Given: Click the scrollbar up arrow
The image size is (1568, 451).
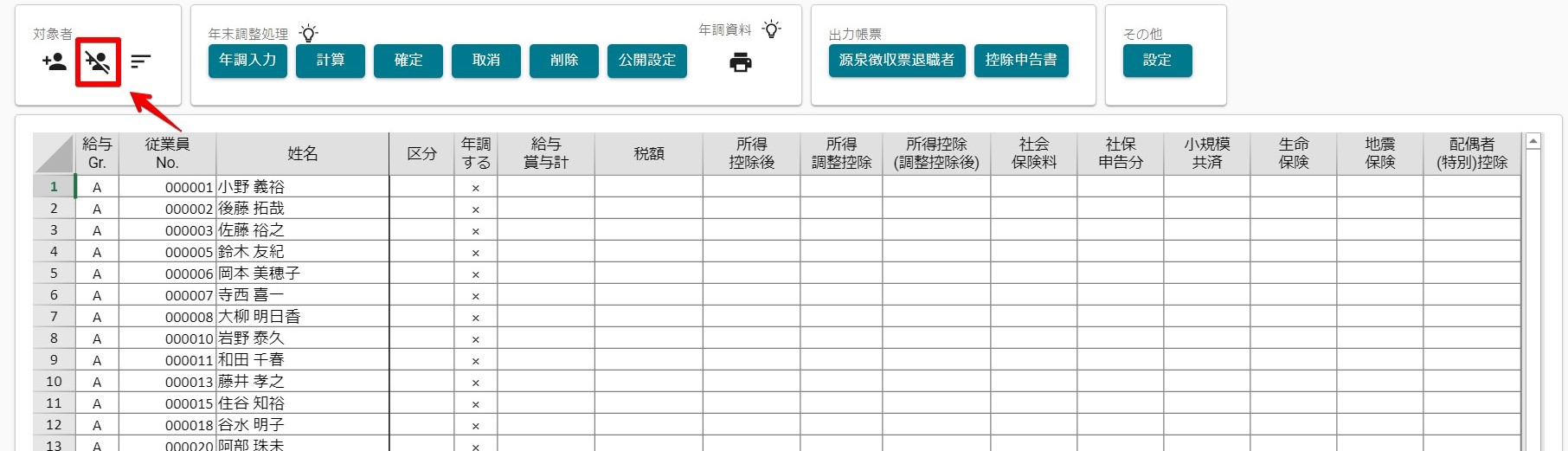Looking at the screenshot, I should click(x=1533, y=141).
